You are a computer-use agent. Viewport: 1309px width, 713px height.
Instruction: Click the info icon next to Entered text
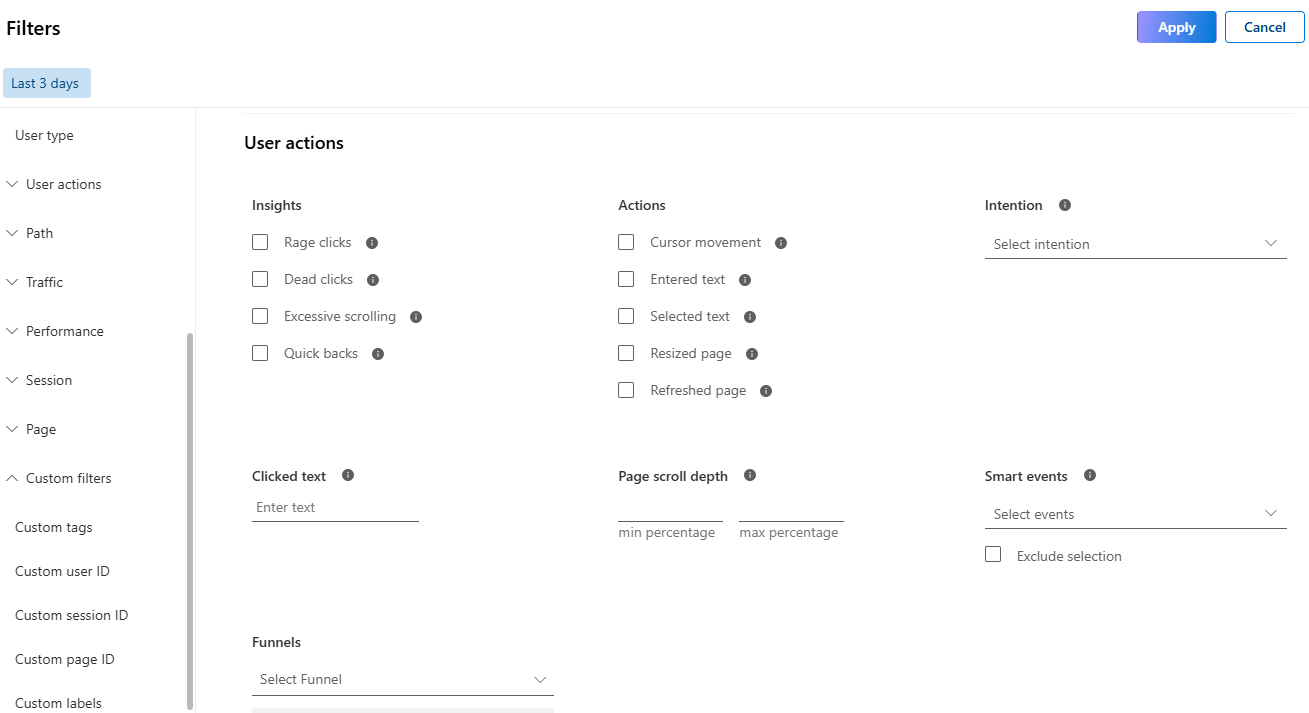[x=745, y=280]
